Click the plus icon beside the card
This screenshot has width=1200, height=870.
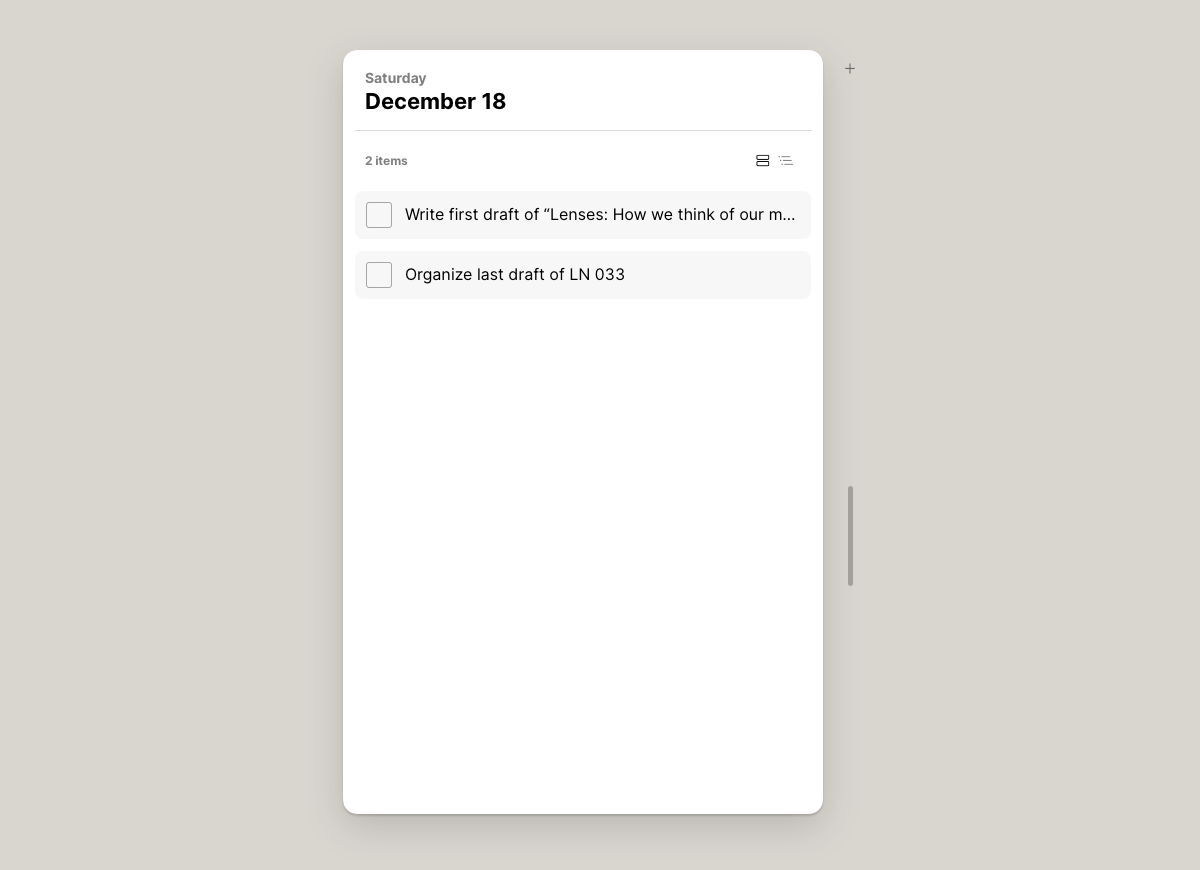[x=850, y=69]
